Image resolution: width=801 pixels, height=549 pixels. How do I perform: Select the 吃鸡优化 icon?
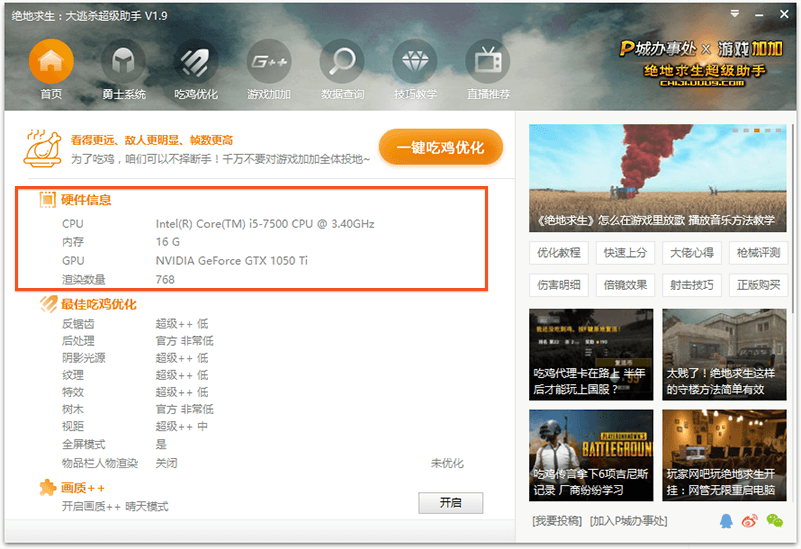coord(196,61)
